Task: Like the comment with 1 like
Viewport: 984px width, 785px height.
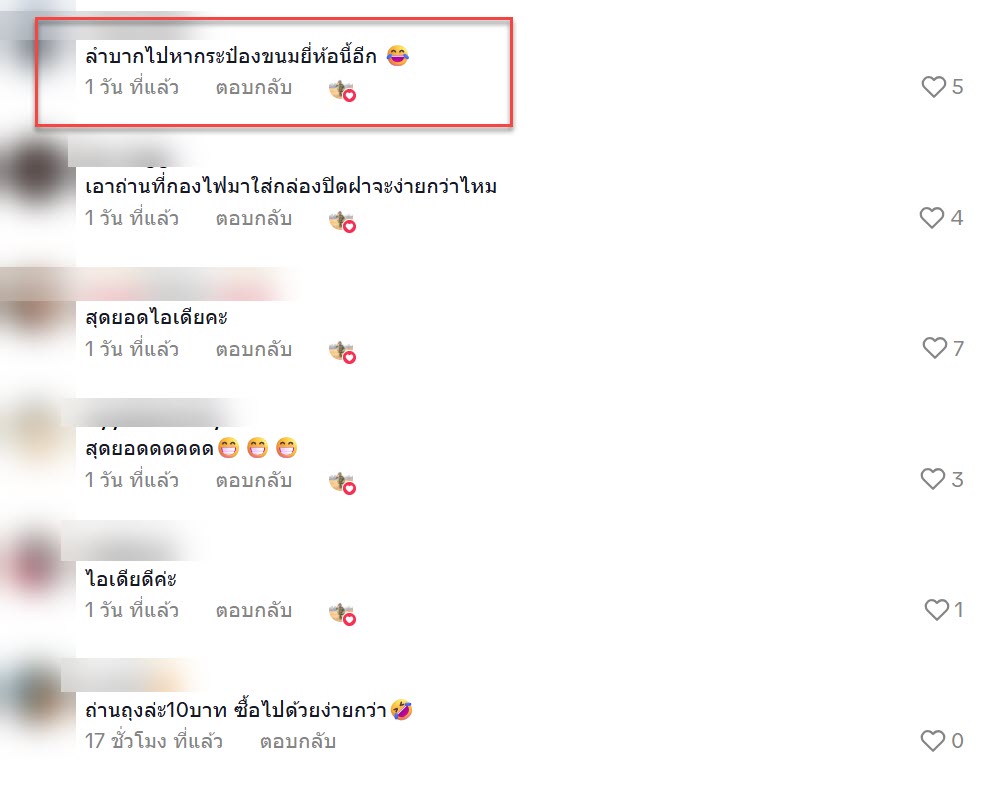Action: coord(937,610)
